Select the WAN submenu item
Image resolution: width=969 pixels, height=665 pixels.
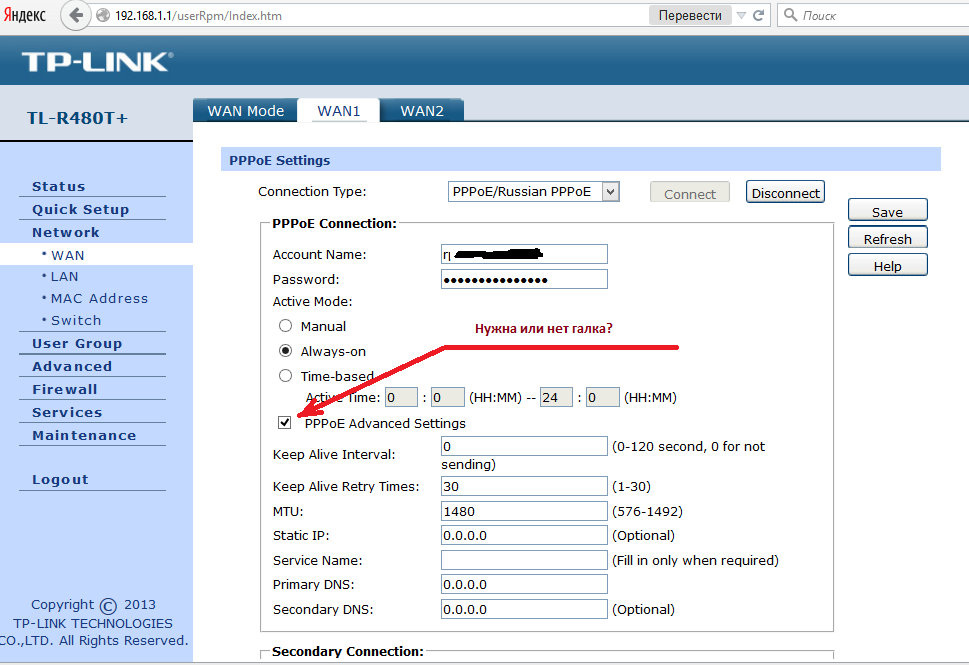67,255
